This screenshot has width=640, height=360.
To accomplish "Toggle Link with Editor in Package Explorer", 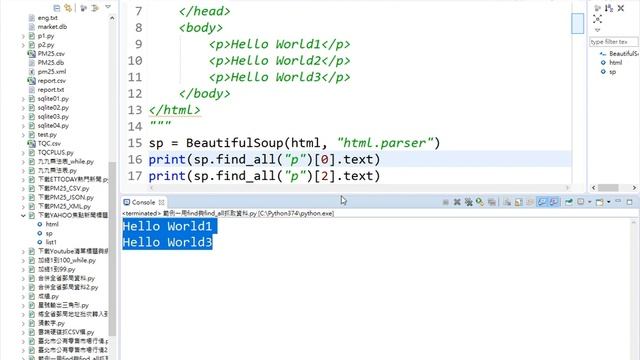I will pos(68,8).
